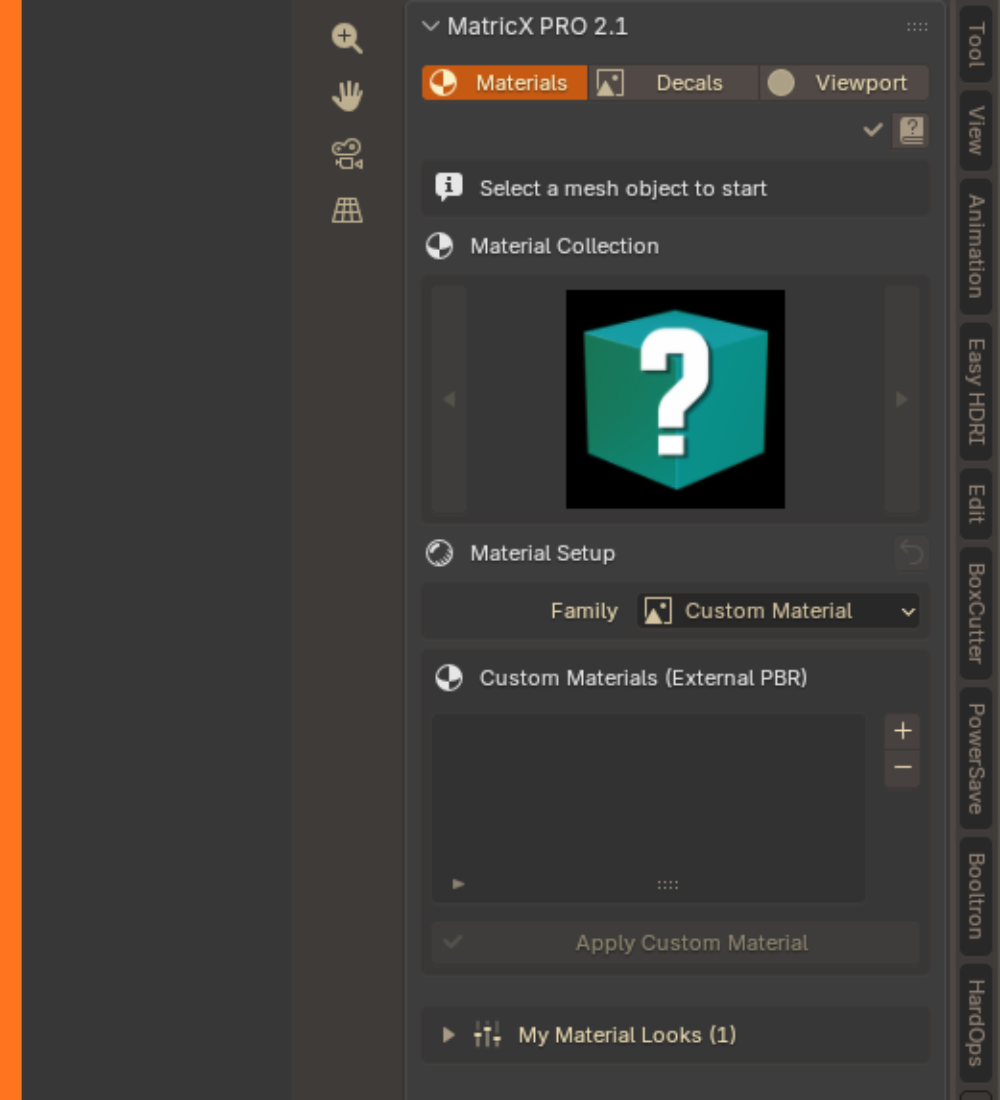Expand My Material Looks (1) section
1000x1100 pixels.
click(448, 1034)
